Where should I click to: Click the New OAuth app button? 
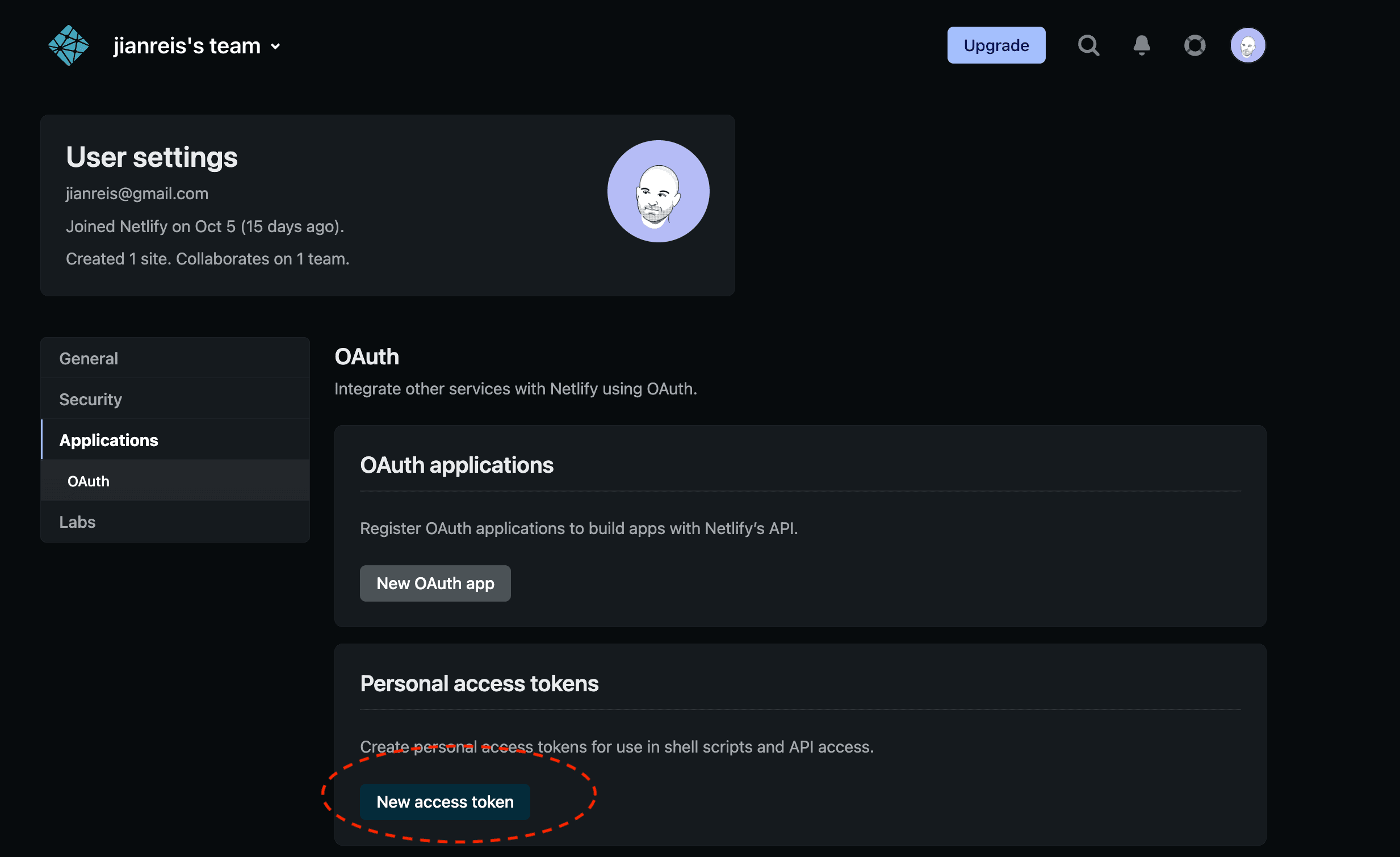coord(435,583)
